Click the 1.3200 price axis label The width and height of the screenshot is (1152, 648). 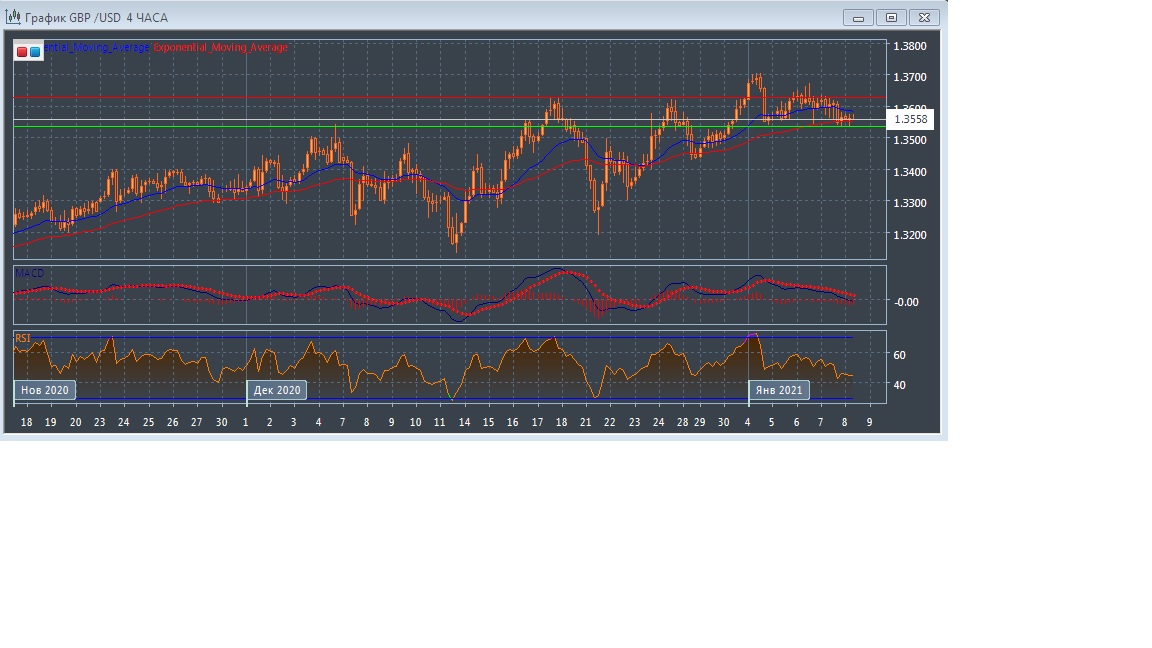pyautogui.click(x=909, y=235)
